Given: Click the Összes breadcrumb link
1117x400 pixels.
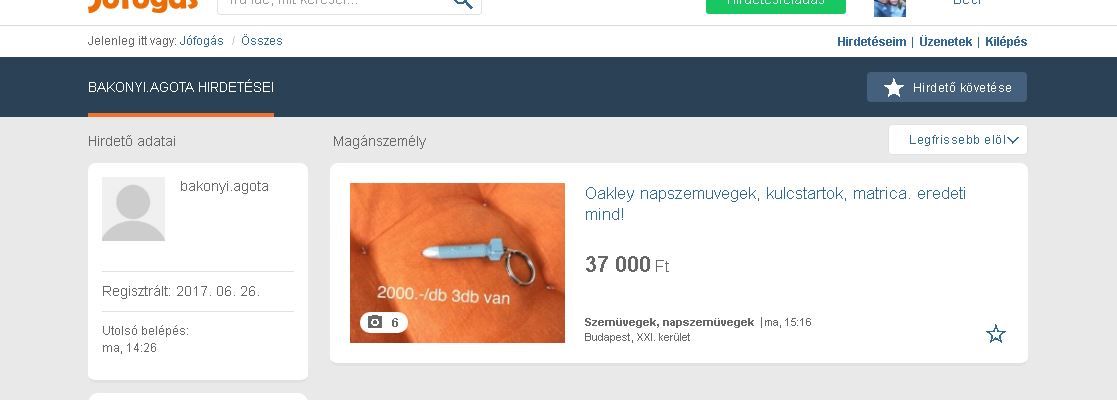Looking at the screenshot, I should (x=261, y=41).
